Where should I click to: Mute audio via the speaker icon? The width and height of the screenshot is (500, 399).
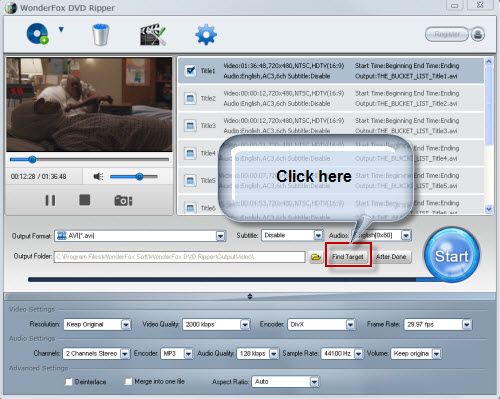98,176
